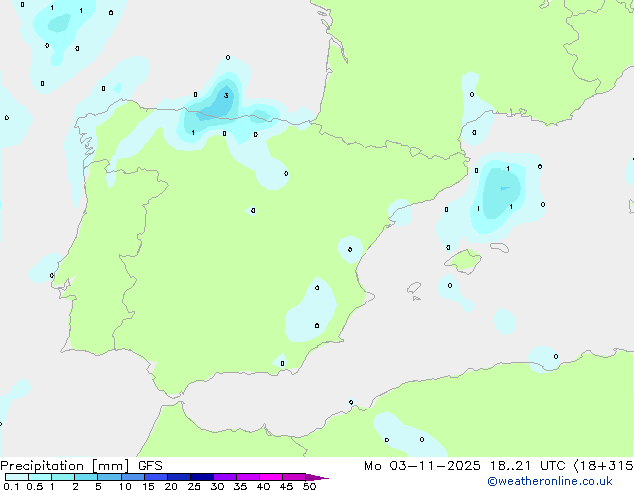
Task: Click the '0.5' legend scale label
Action: click(x=35, y=486)
